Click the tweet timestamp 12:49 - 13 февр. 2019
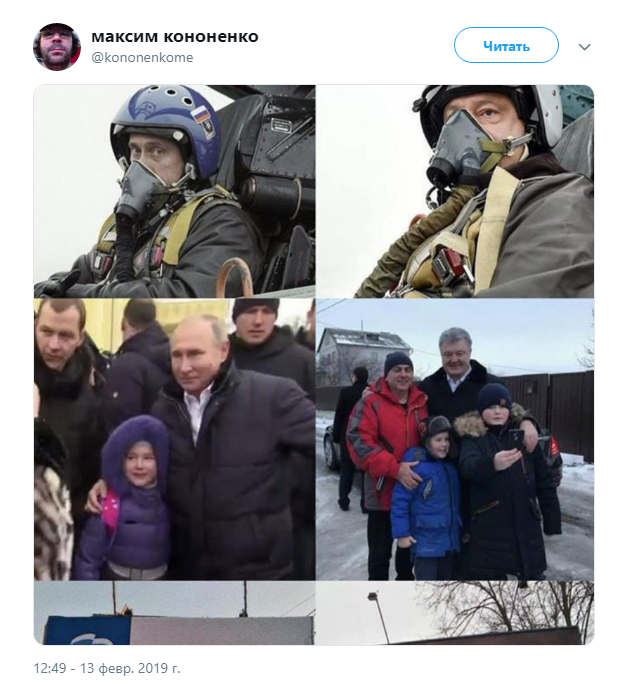Viewport: 626px width, 684px height. (107, 668)
